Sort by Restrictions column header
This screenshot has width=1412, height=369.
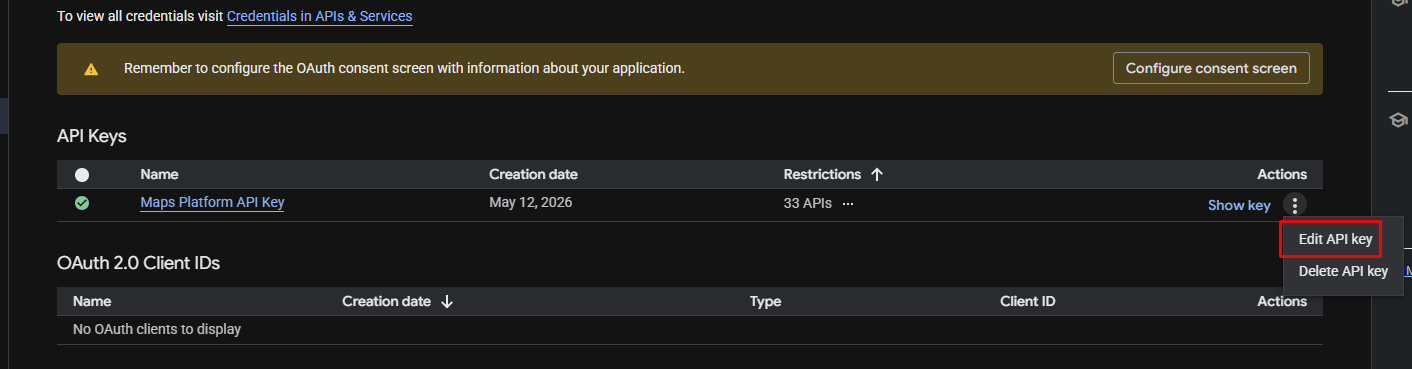coord(822,174)
